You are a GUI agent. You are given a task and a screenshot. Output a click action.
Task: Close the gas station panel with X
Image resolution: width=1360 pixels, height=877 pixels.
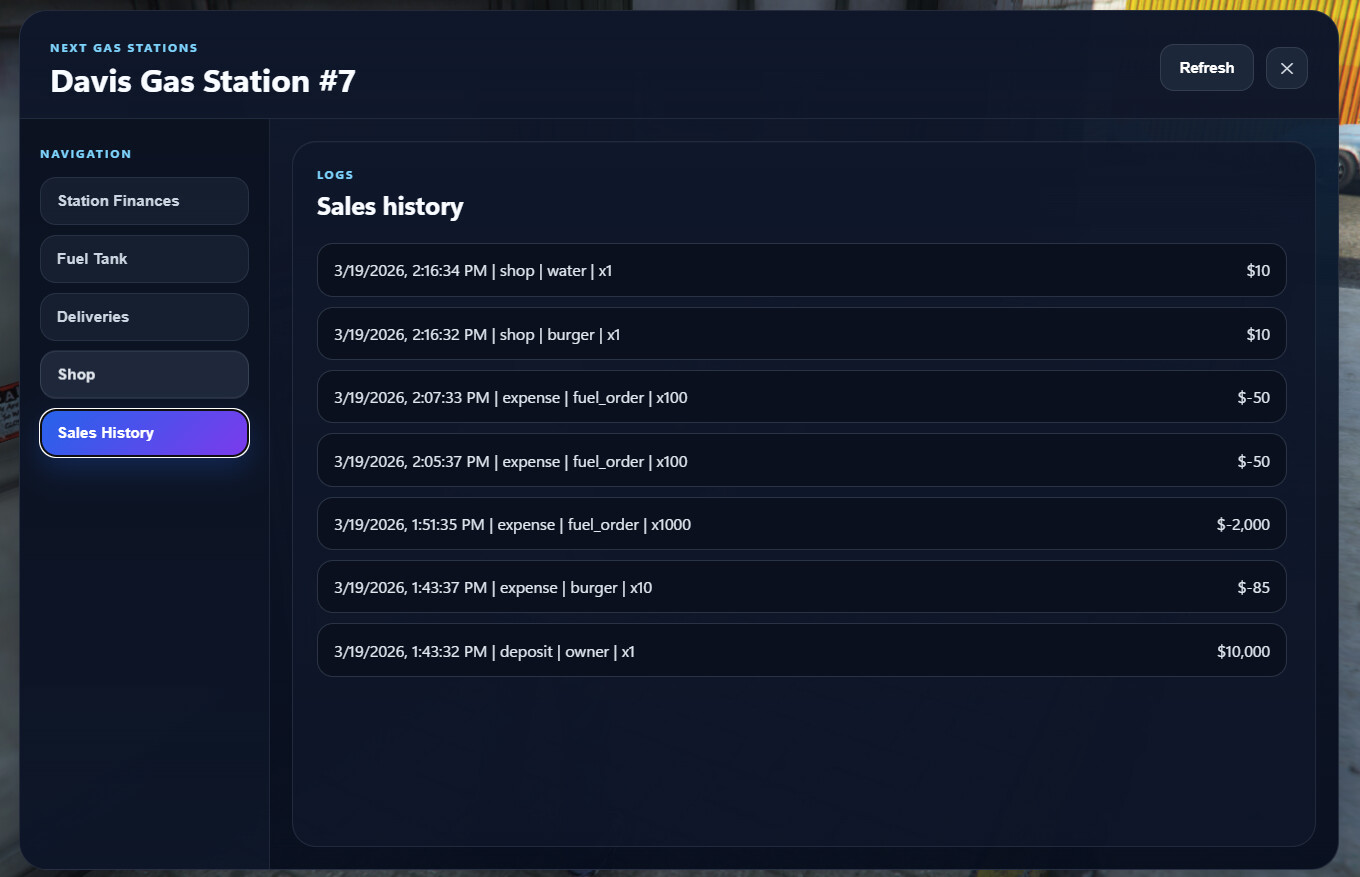[x=1286, y=68]
